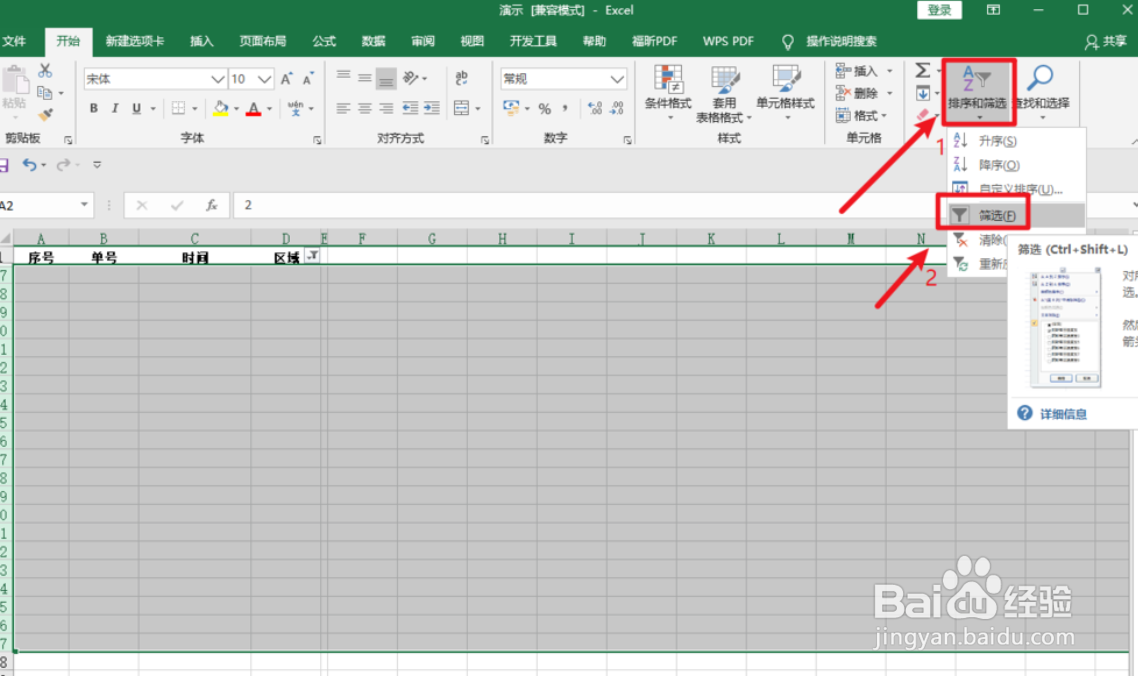Switch to the 视图 tab
Screen dimensions: 1138x676
[472, 41]
